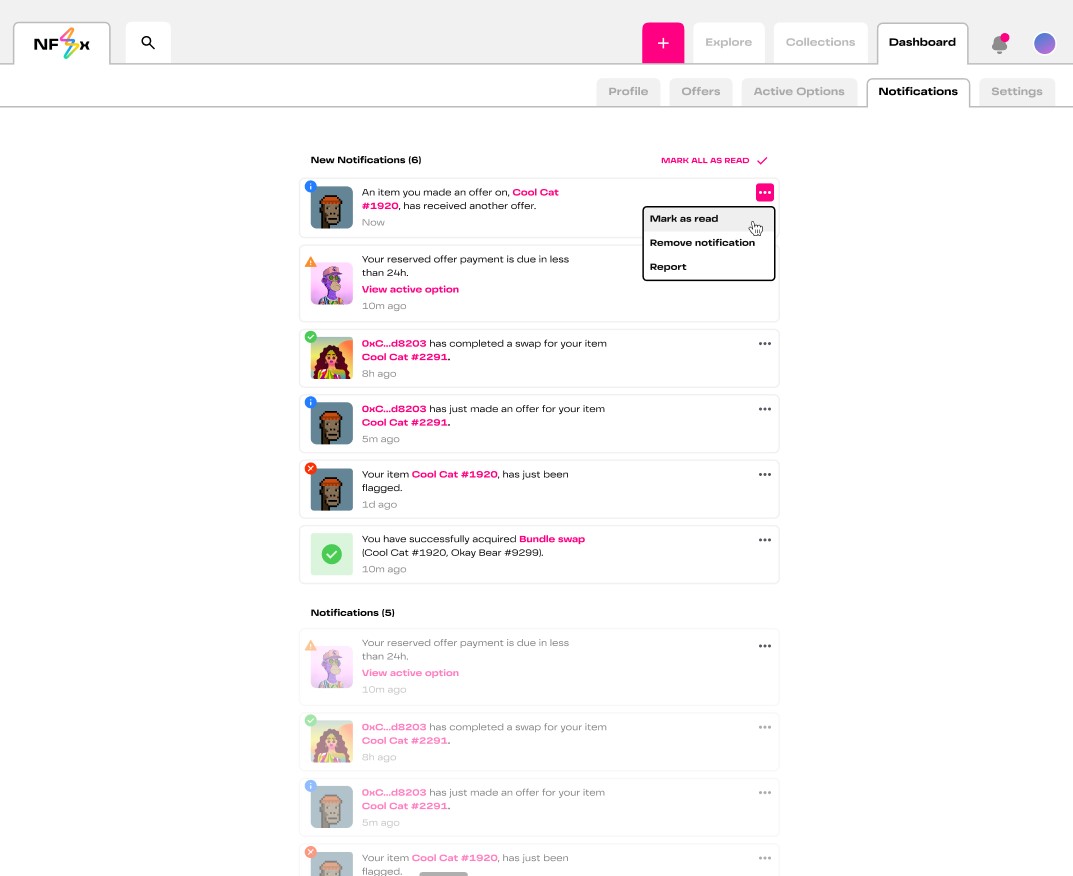
Task: Open the search magnifier icon
Action: [x=148, y=43]
